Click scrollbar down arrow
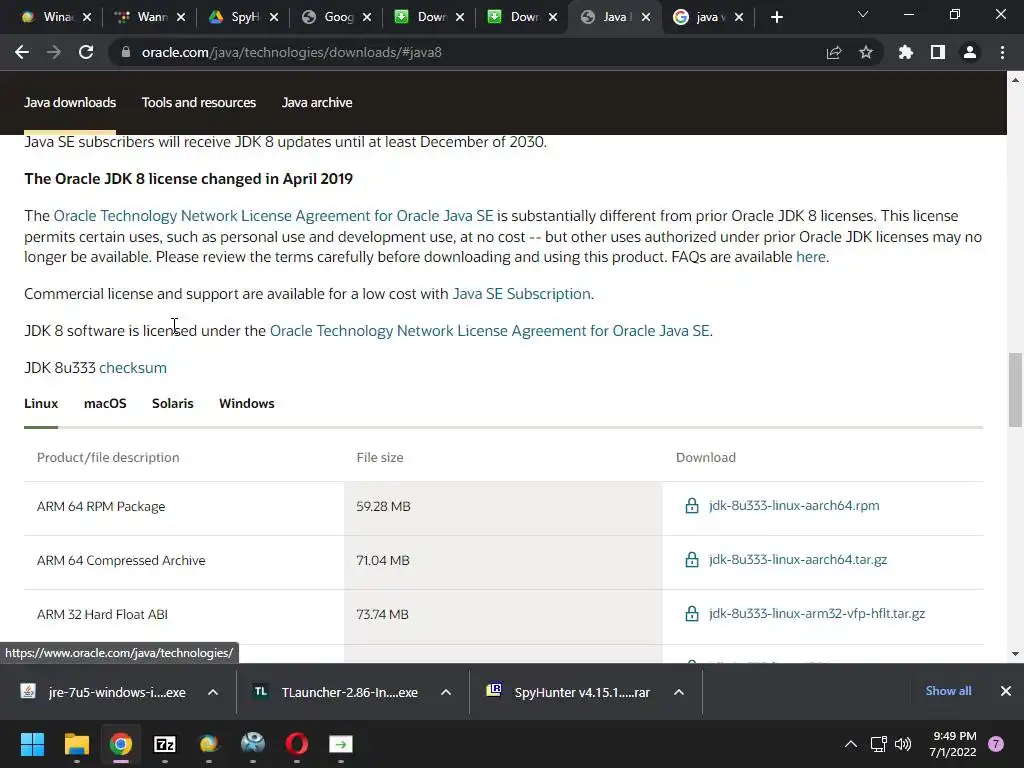This screenshot has width=1024, height=768. point(1015,654)
